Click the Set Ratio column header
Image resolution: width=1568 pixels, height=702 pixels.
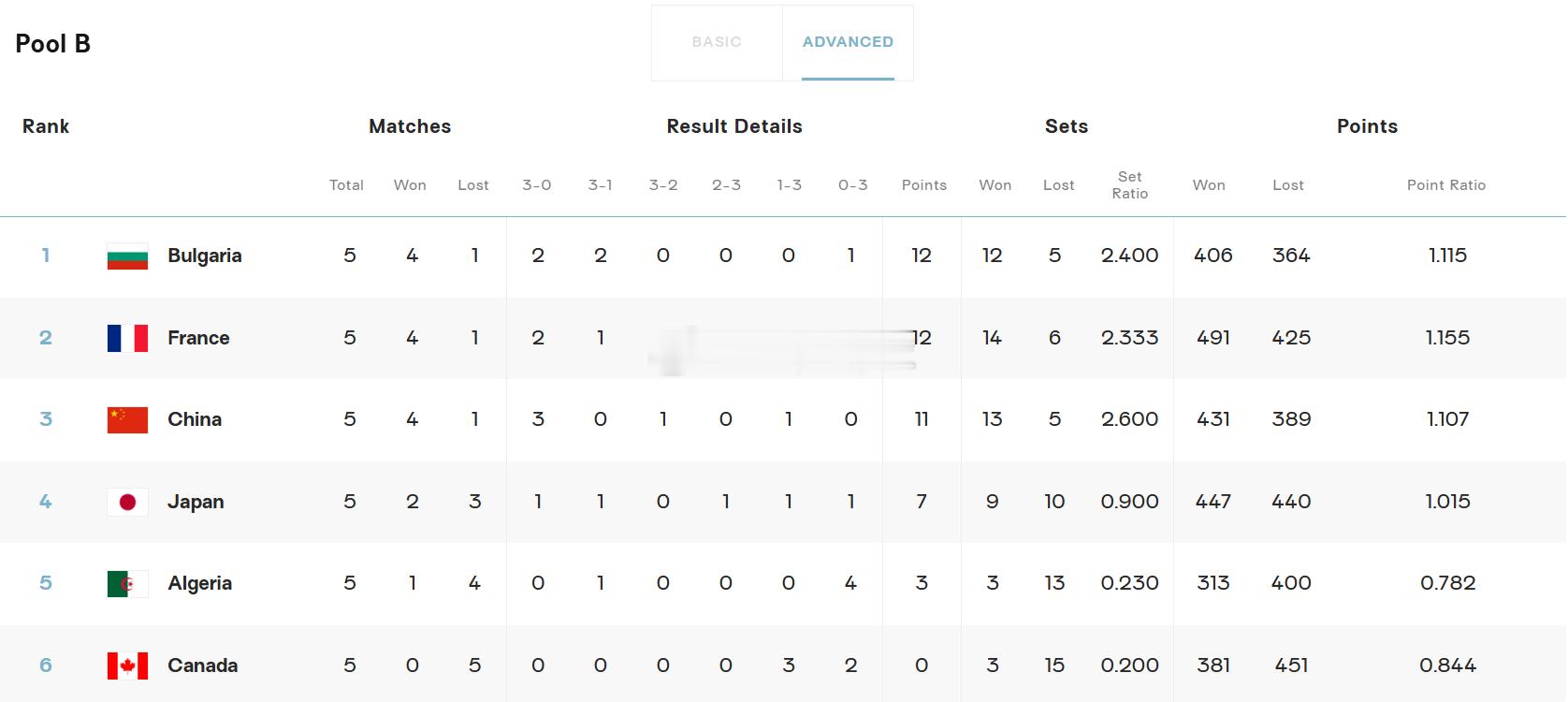pos(1129,184)
